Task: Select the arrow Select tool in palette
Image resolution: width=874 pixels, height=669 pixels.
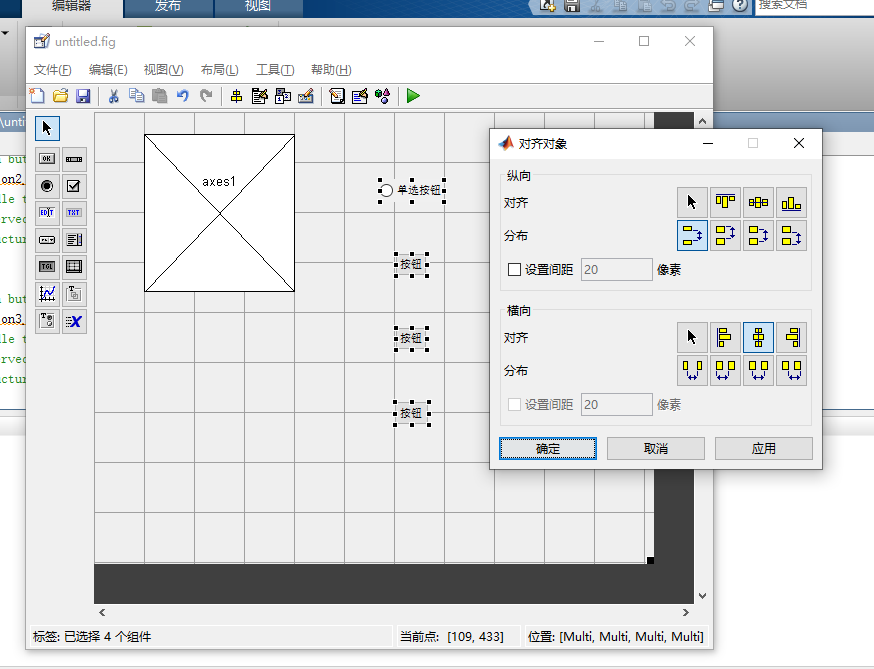Action: pos(47,129)
